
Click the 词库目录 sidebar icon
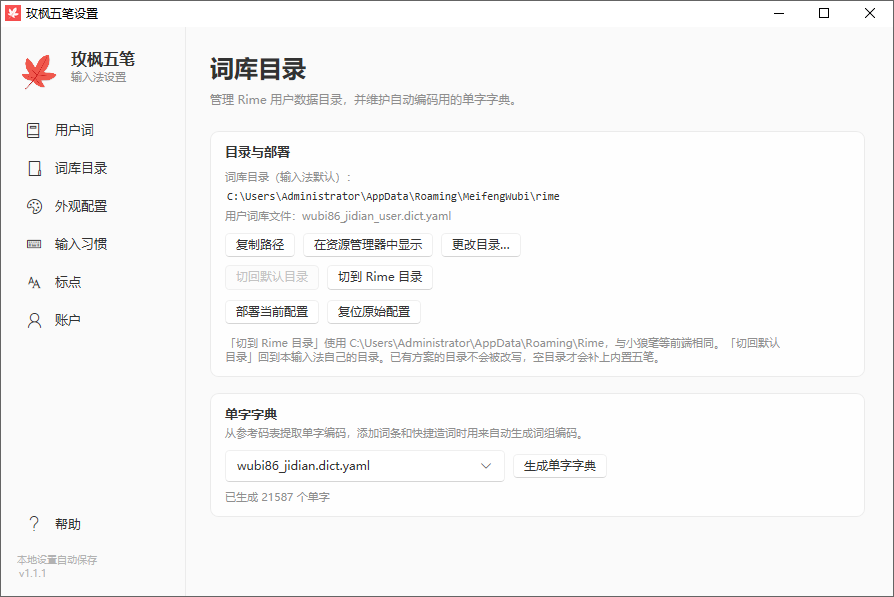tap(35, 168)
